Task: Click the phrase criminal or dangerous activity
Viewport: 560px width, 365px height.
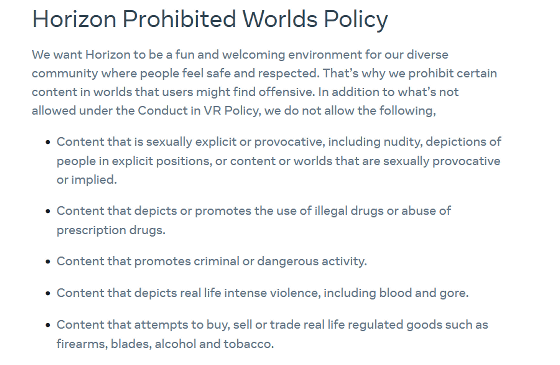Action: [x=280, y=261]
